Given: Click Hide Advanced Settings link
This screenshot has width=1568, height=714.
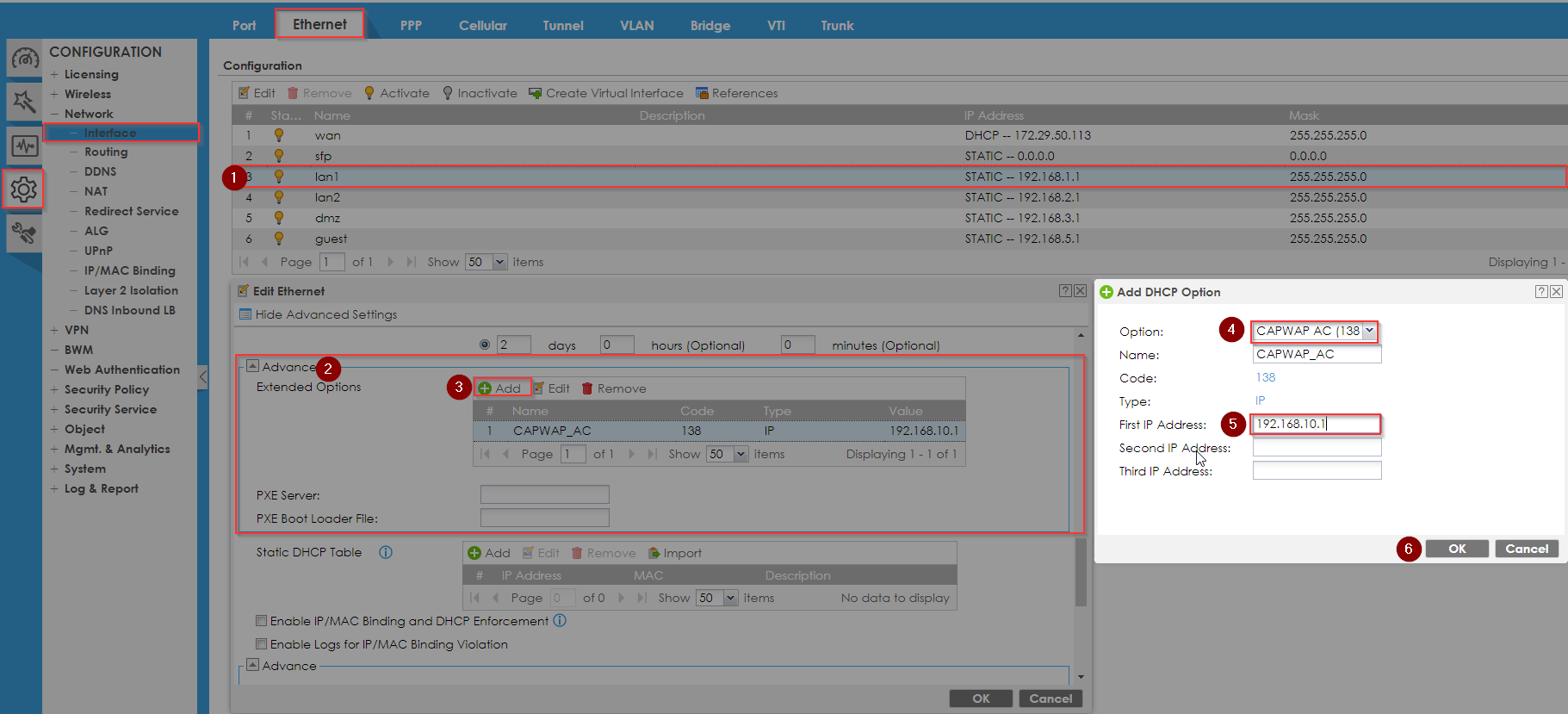Looking at the screenshot, I should point(326,314).
